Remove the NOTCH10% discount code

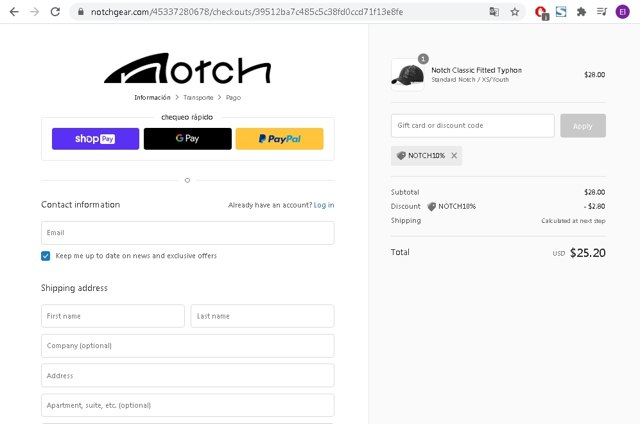(454, 155)
